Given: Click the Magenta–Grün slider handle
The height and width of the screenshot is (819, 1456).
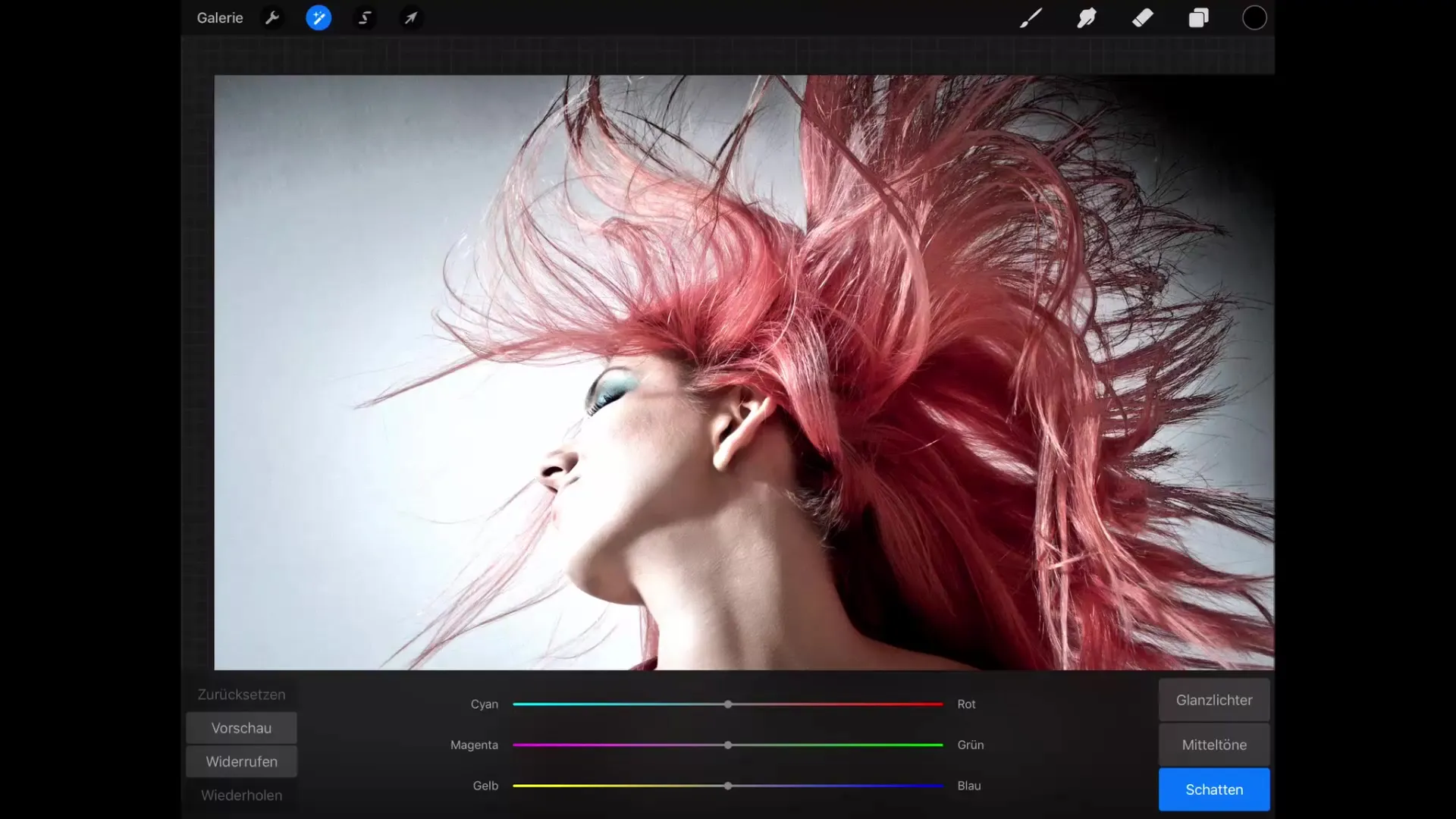Looking at the screenshot, I should point(728,745).
